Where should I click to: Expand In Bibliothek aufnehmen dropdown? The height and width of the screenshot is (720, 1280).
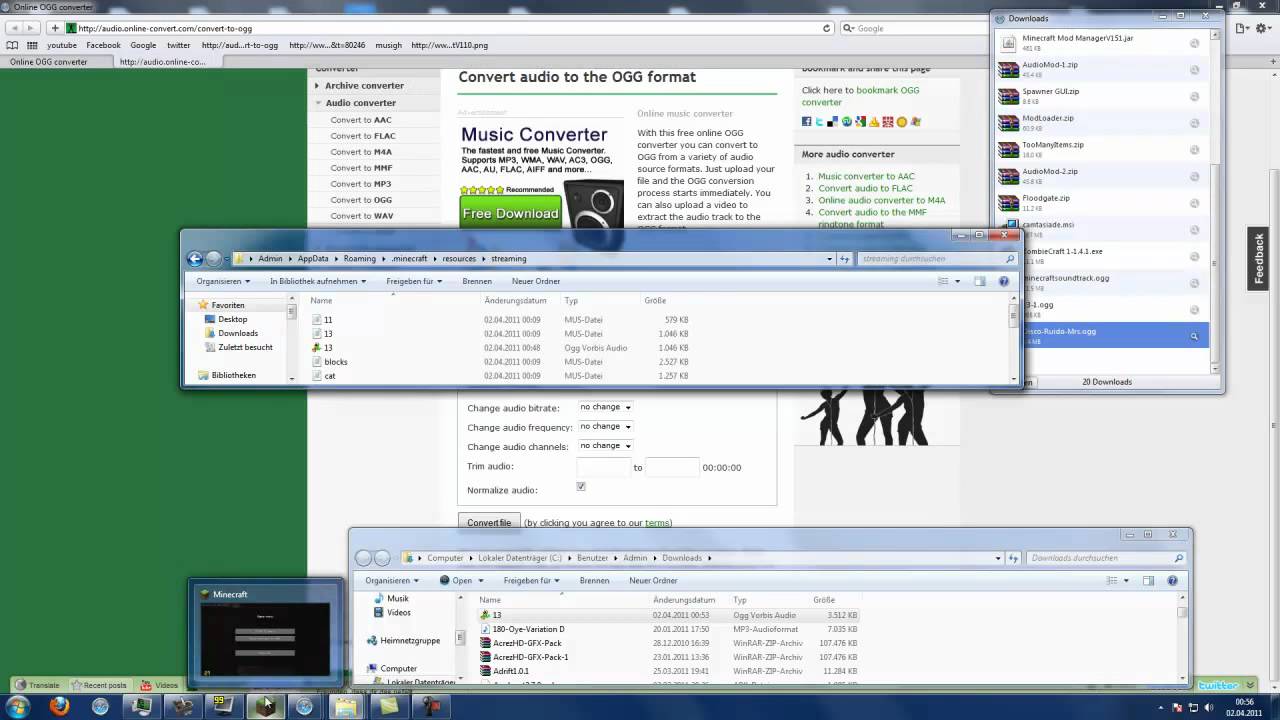(x=318, y=281)
